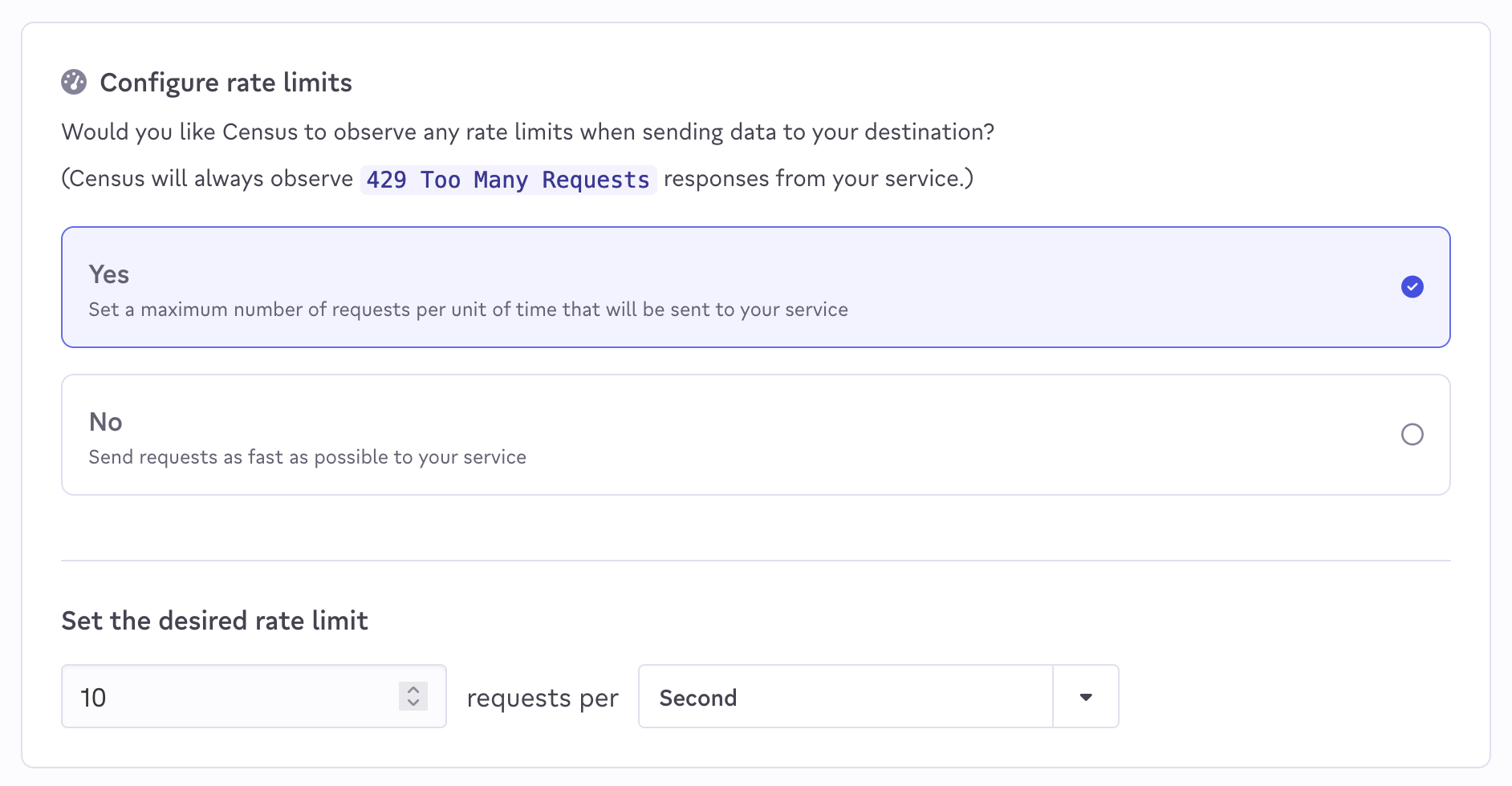Click the horizontal divider above rate limit section
Image resolution: width=1512 pixels, height=786 pixels.
pyautogui.click(x=755, y=561)
